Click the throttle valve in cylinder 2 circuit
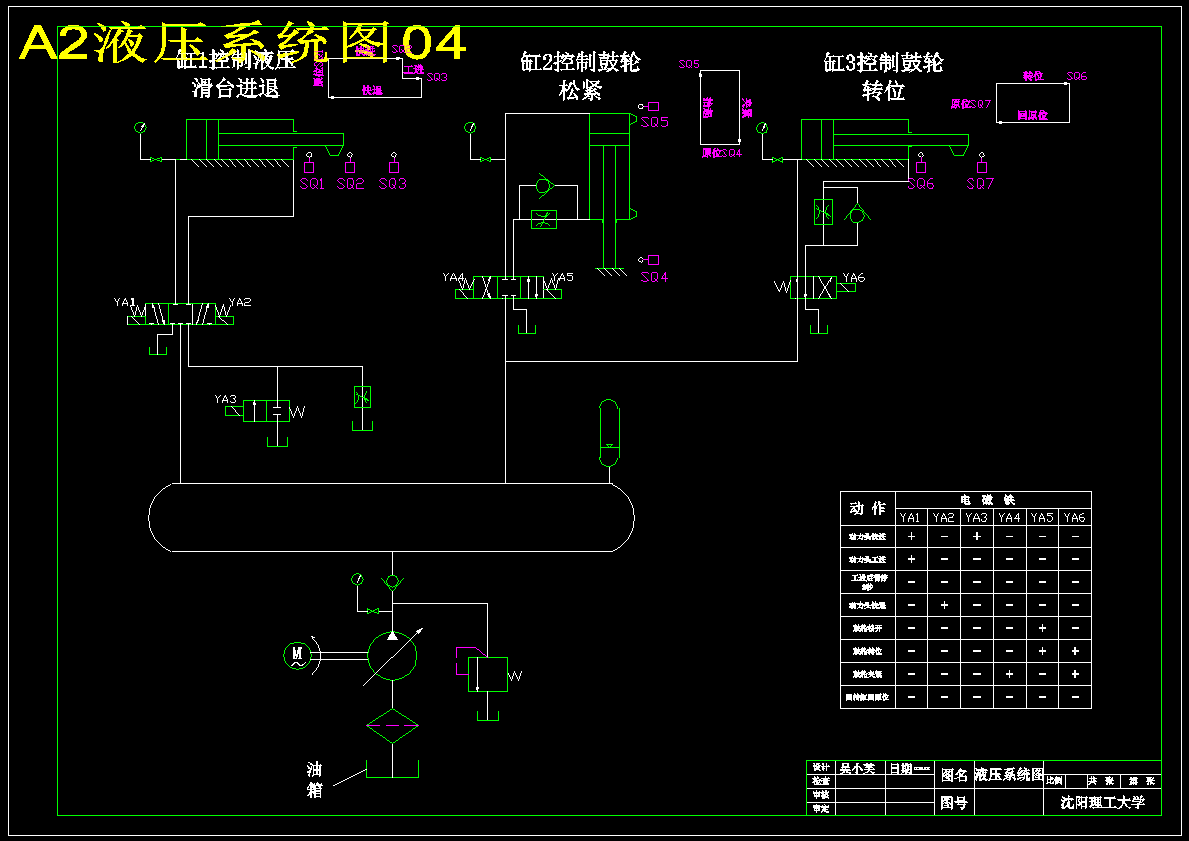Viewport: 1189px width, 841px height. tap(544, 220)
